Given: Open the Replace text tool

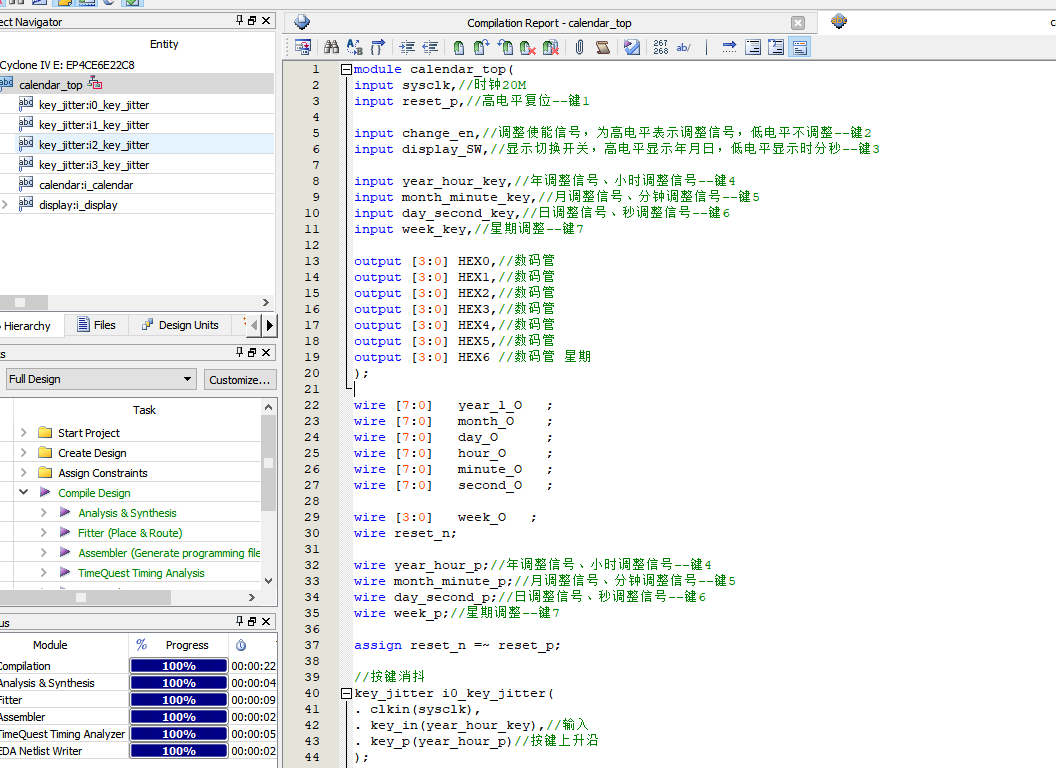Looking at the screenshot, I should click(x=354, y=47).
